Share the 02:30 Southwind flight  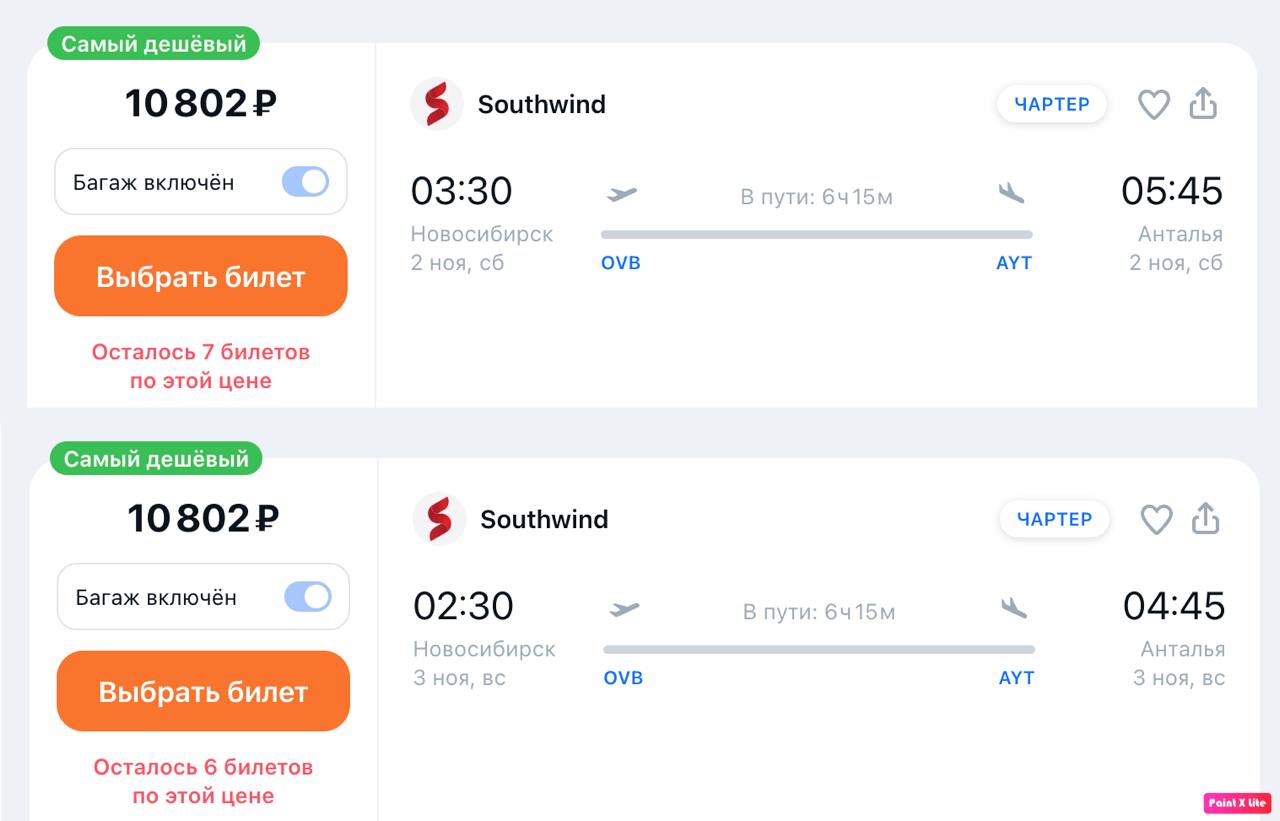point(1206,518)
